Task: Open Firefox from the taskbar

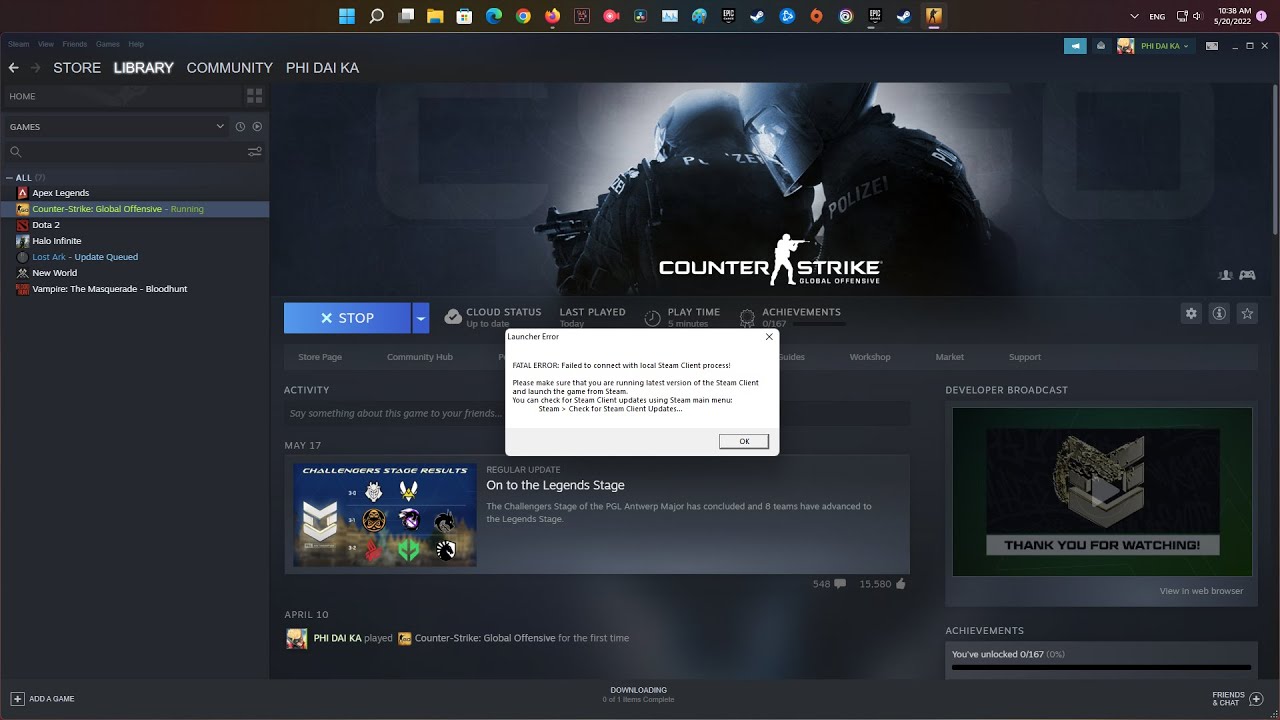Action: coord(552,16)
